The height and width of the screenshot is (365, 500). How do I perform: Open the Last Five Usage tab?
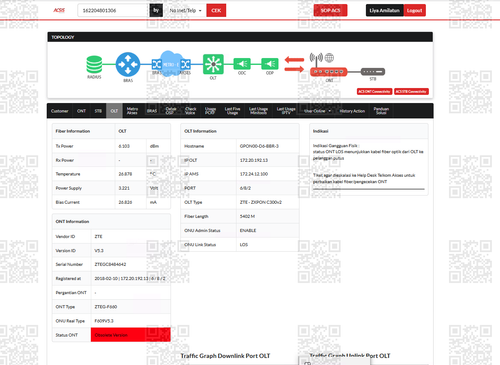tap(232, 111)
